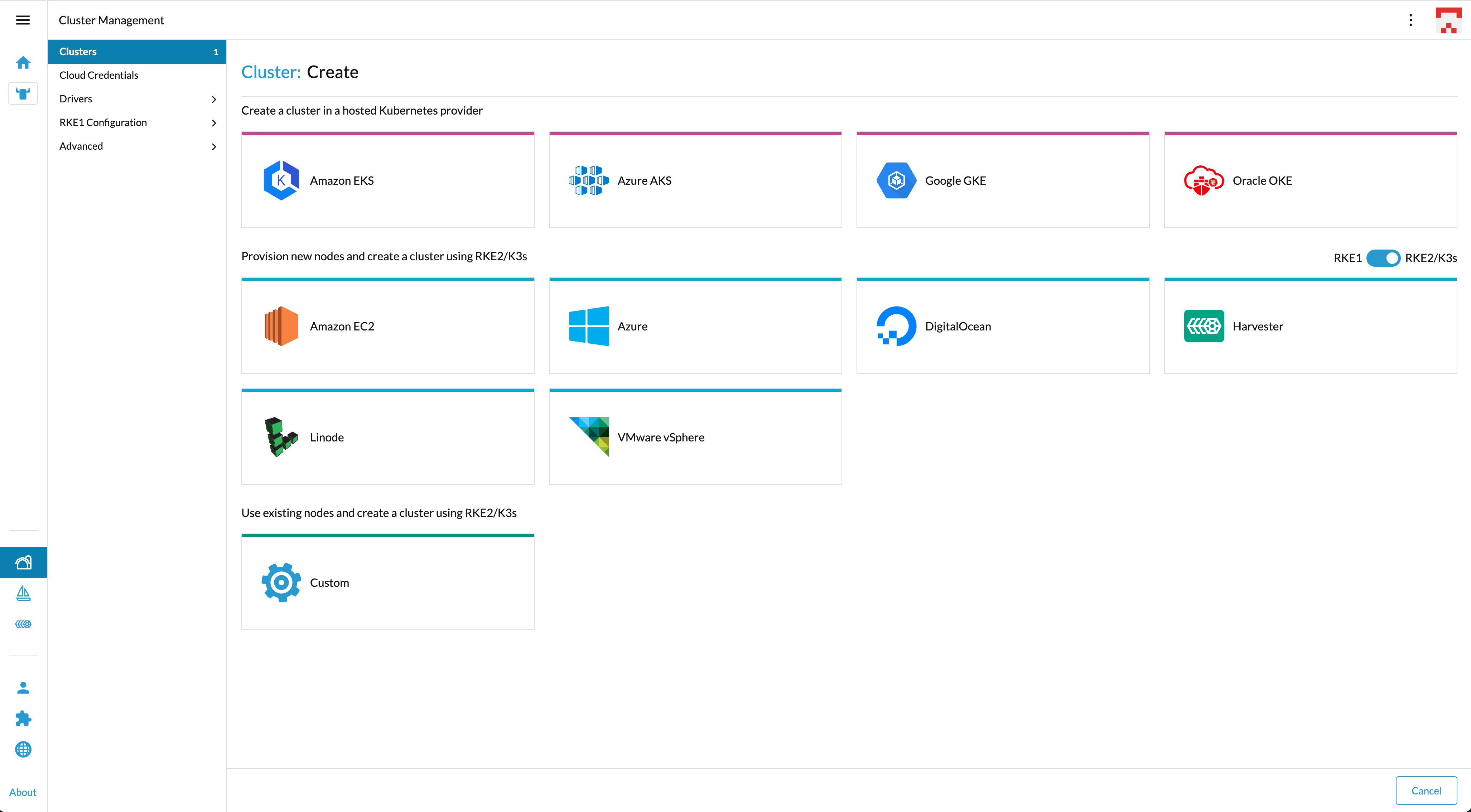The width and height of the screenshot is (1471, 812).
Task: Choose the Amazon EC2 label
Action: click(342, 327)
